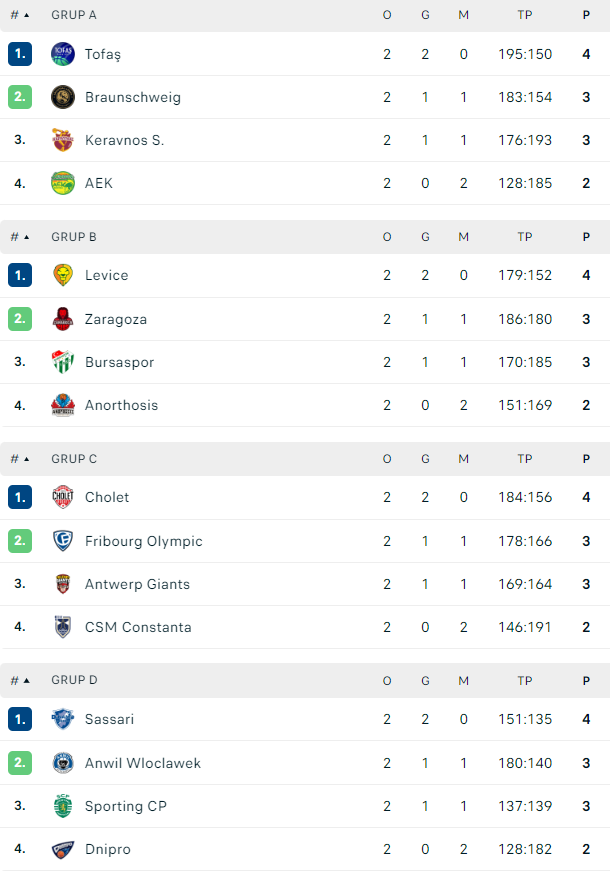Screen dimensions: 610x873
Task: Open Anwil Wloclawek team link
Action: point(142,763)
